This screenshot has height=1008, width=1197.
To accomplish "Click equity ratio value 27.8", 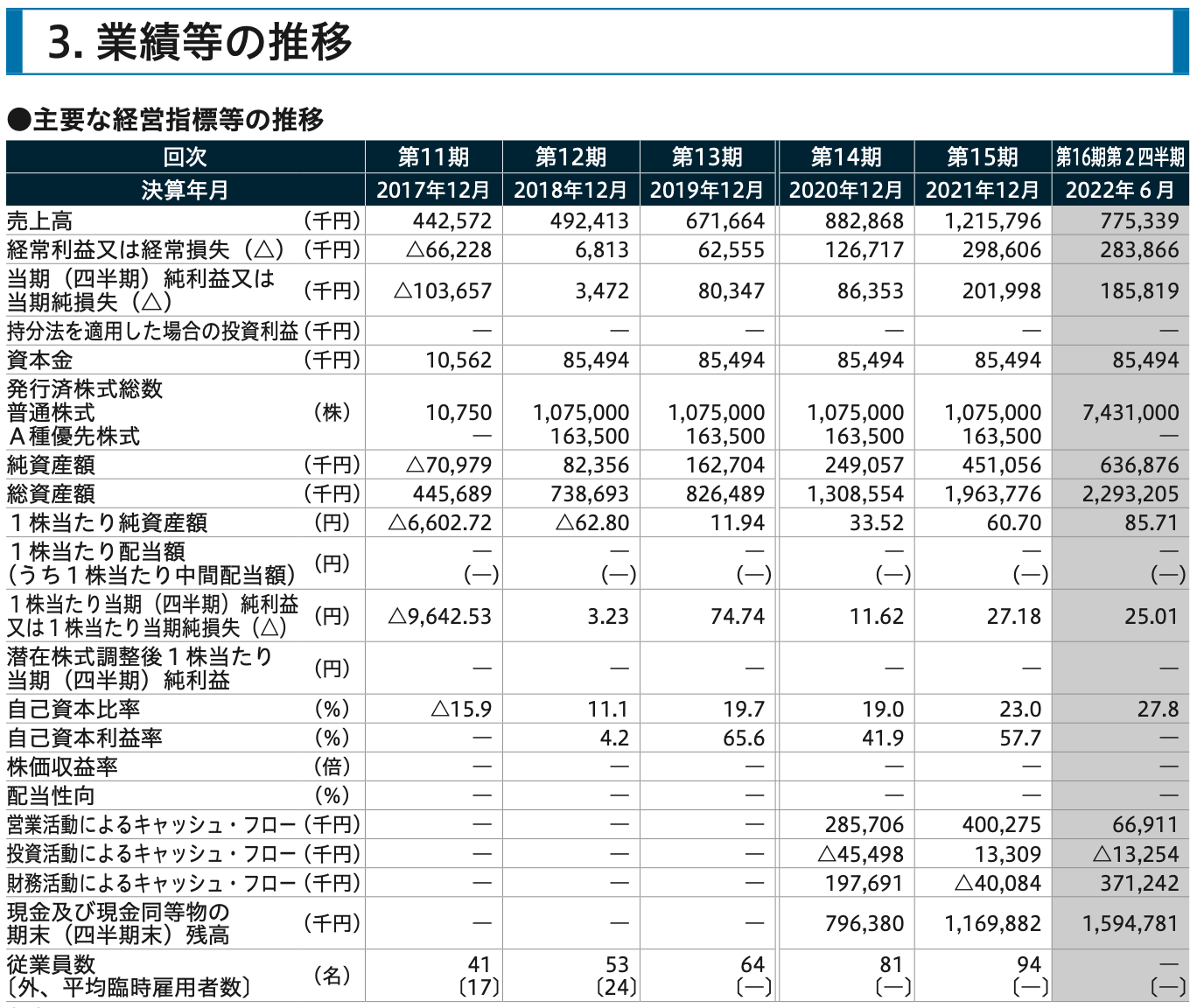I will coord(1158,709).
